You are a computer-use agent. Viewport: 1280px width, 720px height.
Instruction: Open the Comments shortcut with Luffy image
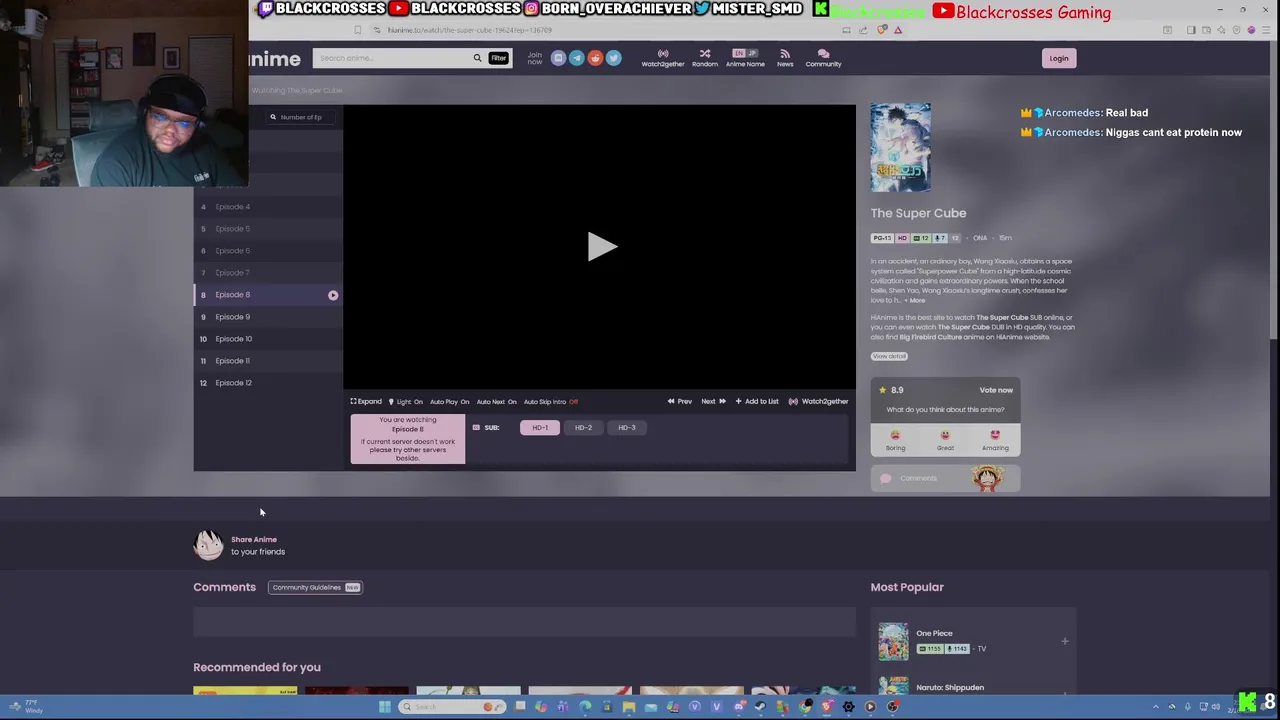point(945,478)
